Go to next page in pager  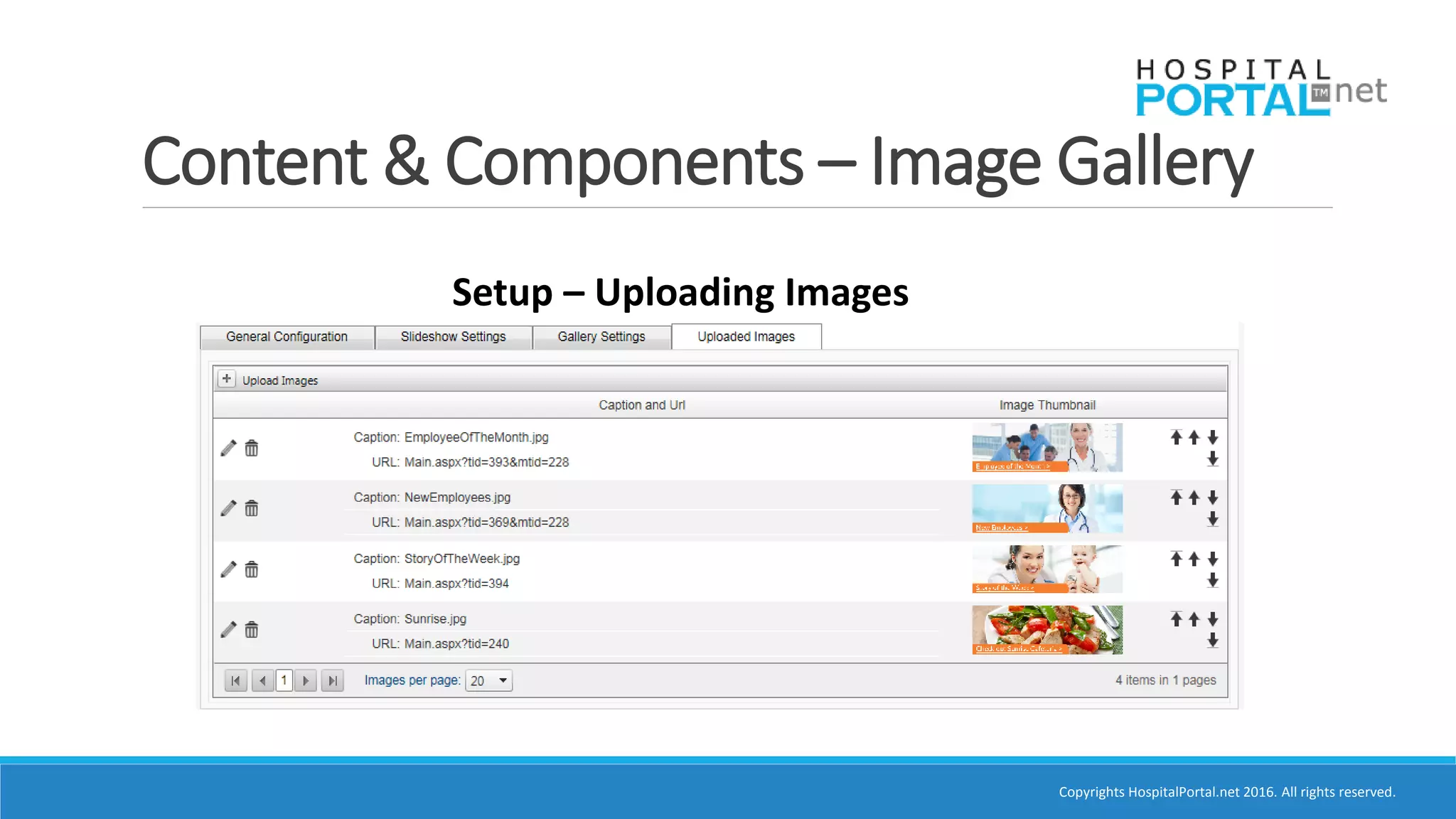306,680
